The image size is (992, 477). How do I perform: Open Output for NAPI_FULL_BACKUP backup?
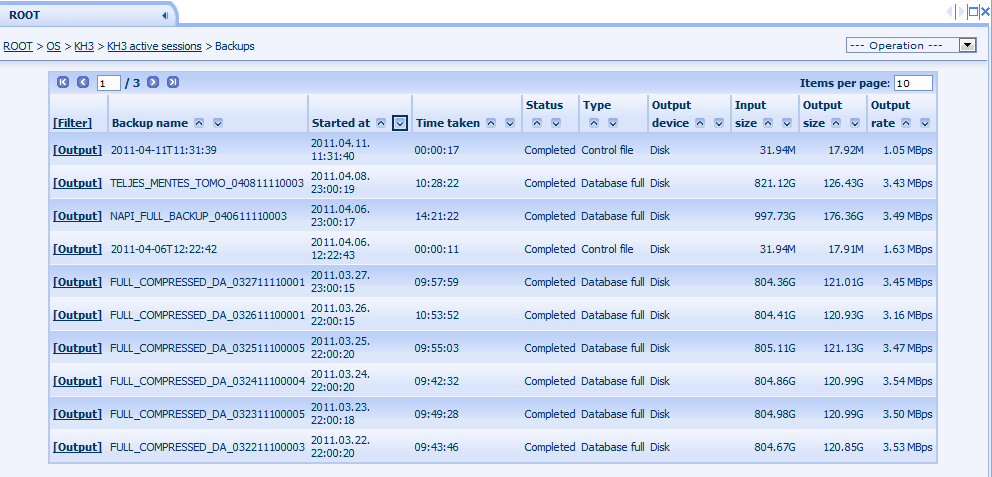coord(77,216)
